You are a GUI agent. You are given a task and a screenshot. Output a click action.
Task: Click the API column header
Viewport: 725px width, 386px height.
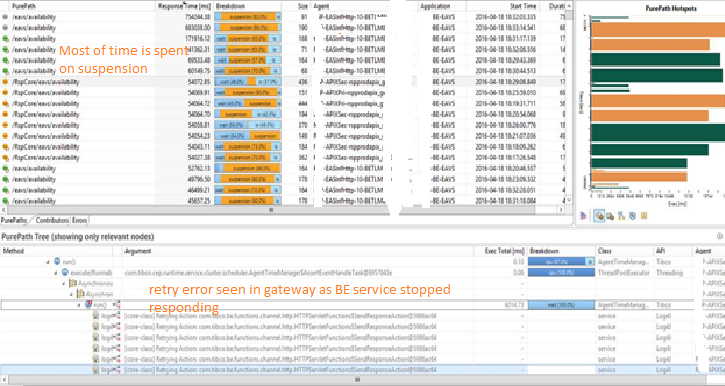point(660,251)
